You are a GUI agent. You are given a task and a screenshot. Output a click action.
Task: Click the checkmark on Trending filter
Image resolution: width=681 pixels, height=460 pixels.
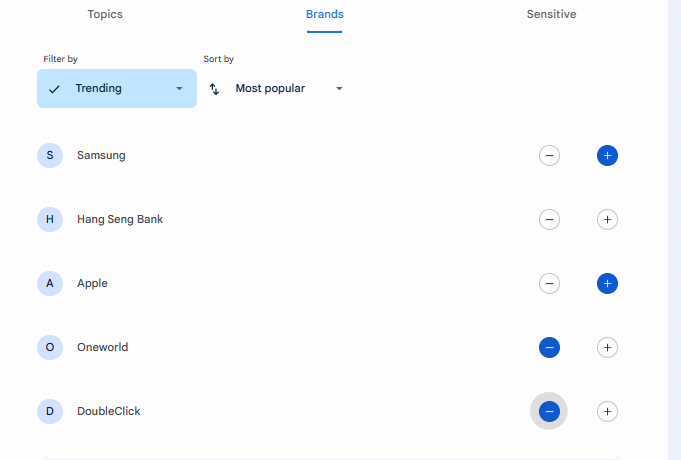click(54, 89)
